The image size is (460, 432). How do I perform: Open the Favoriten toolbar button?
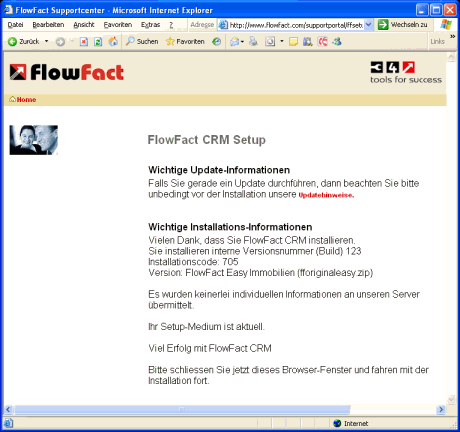[185, 41]
